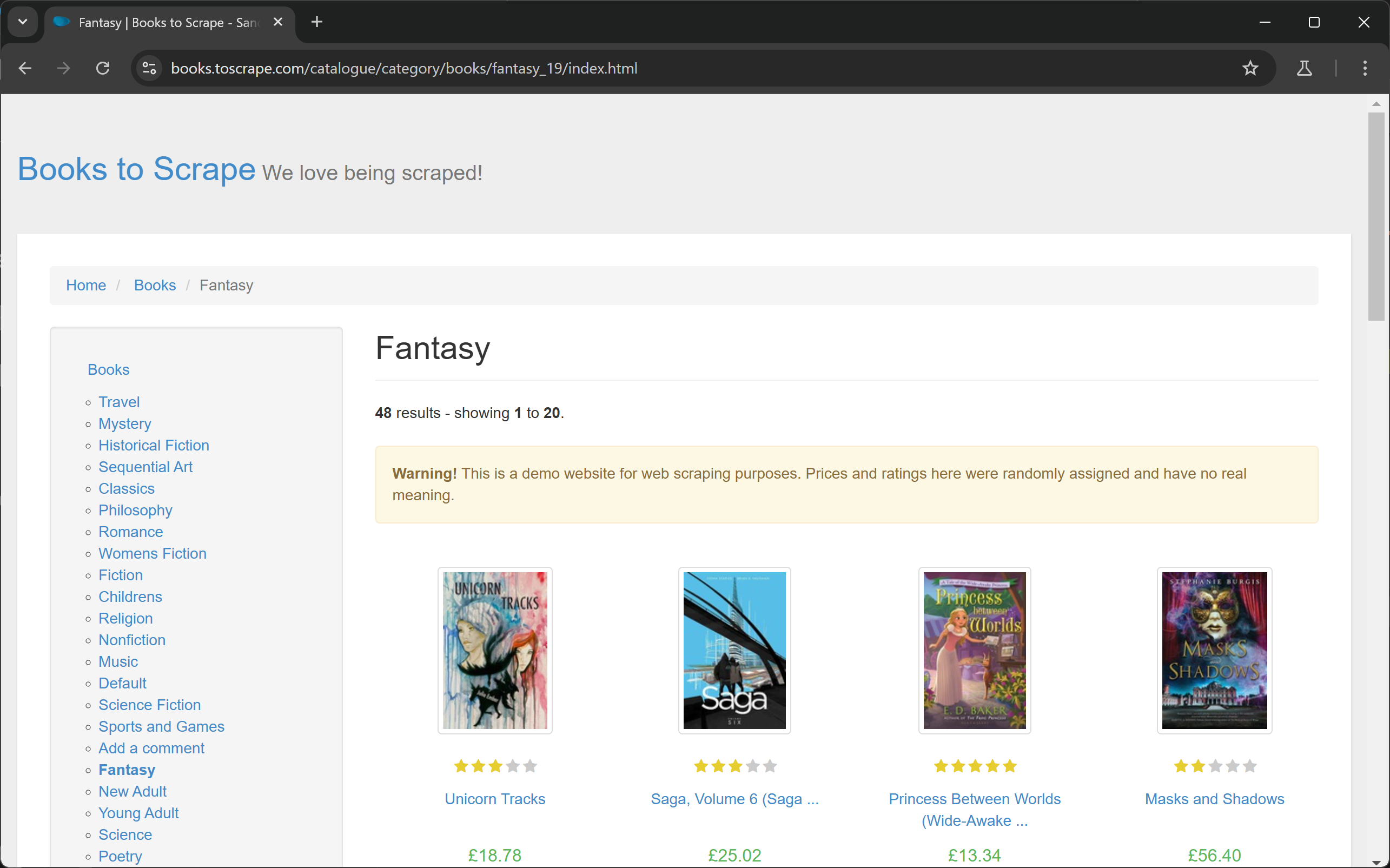Open a new tab with the plus icon

[x=316, y=22]
